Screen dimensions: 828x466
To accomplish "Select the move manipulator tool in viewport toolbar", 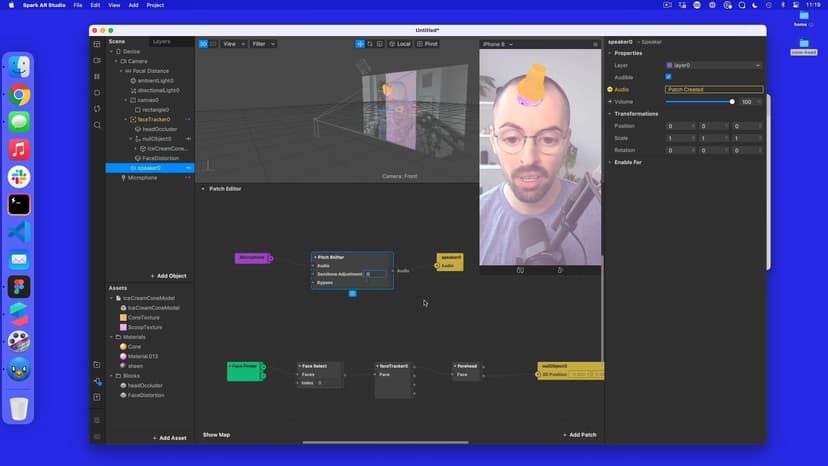I will (360, 44).
